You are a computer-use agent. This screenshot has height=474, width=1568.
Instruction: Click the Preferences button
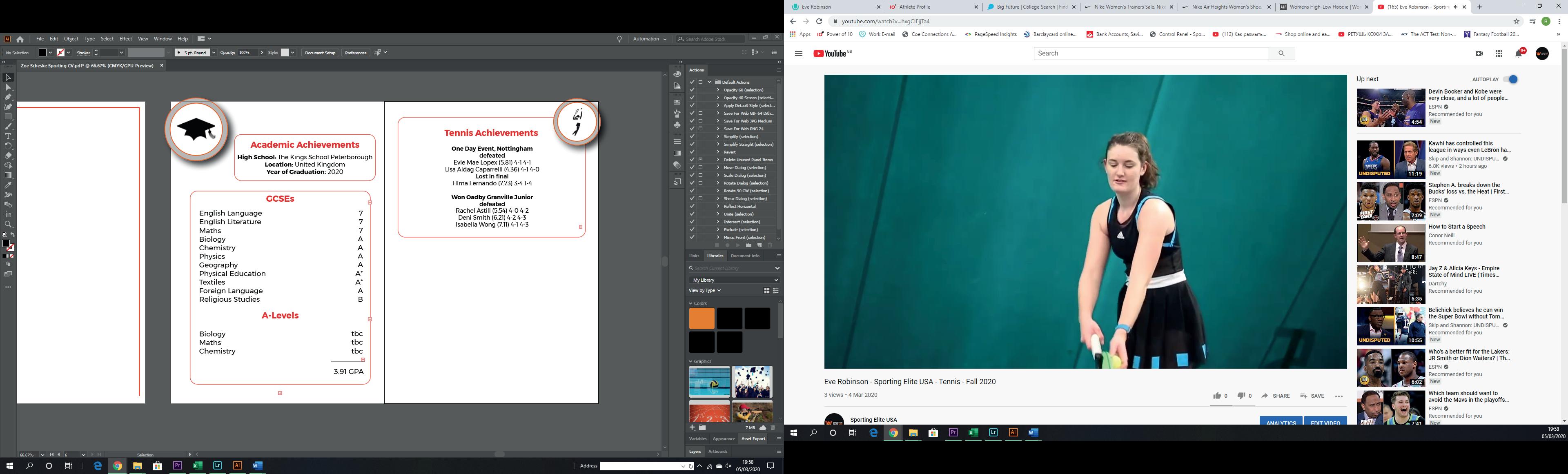[356, 53]
